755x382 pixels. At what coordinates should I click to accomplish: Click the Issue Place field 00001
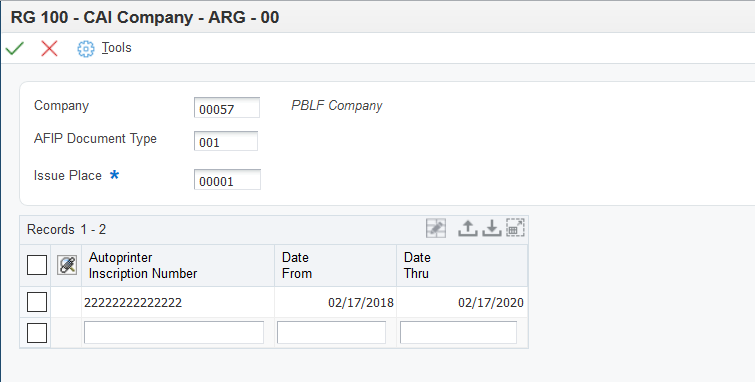tap(227, 179)
